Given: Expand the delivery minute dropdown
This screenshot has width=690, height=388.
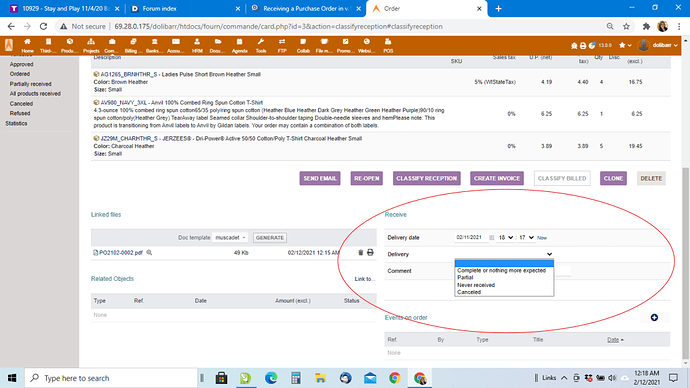Looking at the screenshot, I should 526,238.
